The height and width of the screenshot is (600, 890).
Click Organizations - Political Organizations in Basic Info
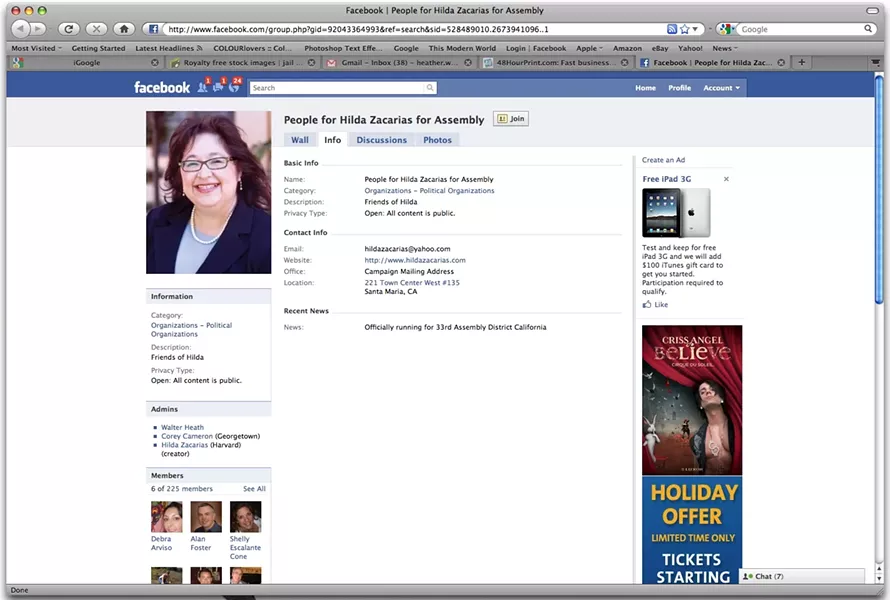(x=429, y=191)
